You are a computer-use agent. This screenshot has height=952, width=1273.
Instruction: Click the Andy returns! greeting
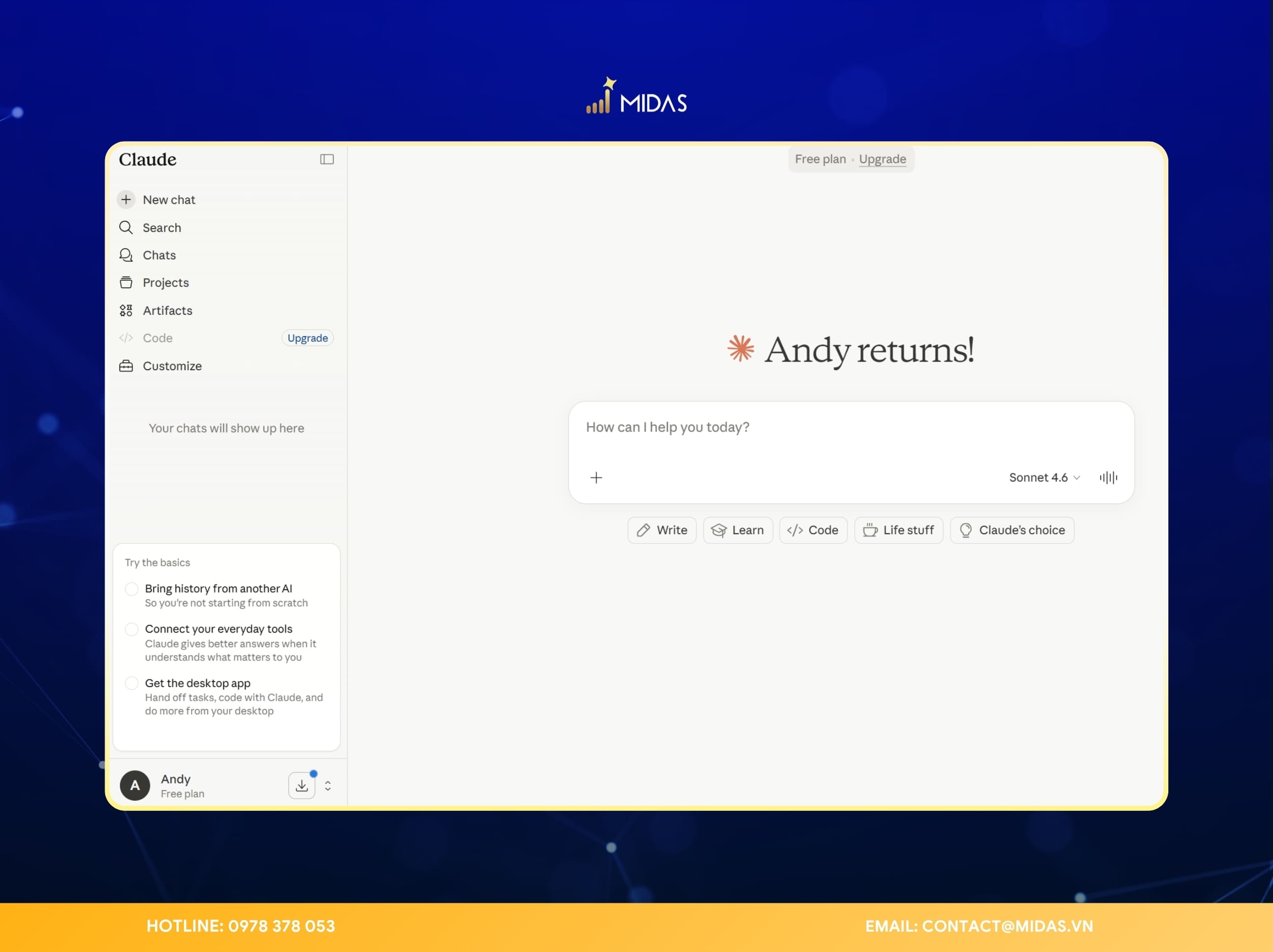tap(869, 350)
